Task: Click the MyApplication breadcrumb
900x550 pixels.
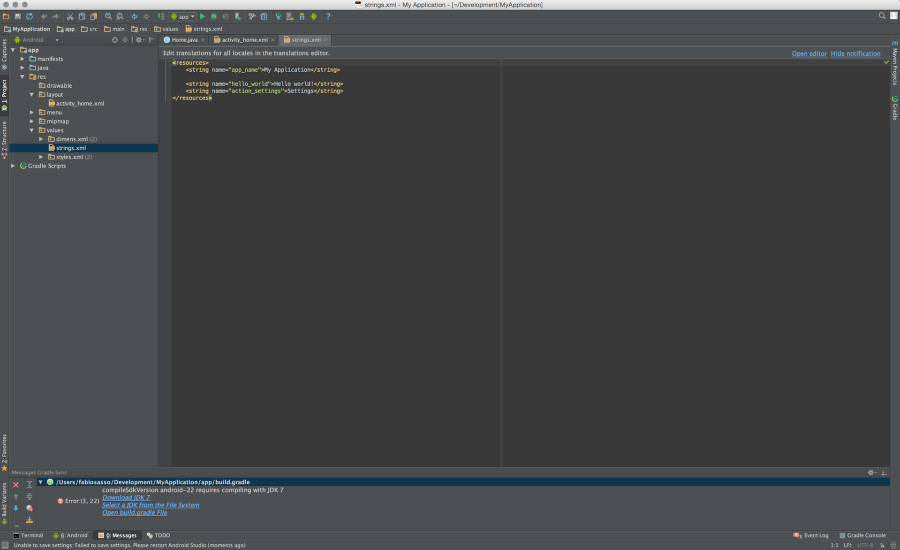Action: click(x=27, y=29)
